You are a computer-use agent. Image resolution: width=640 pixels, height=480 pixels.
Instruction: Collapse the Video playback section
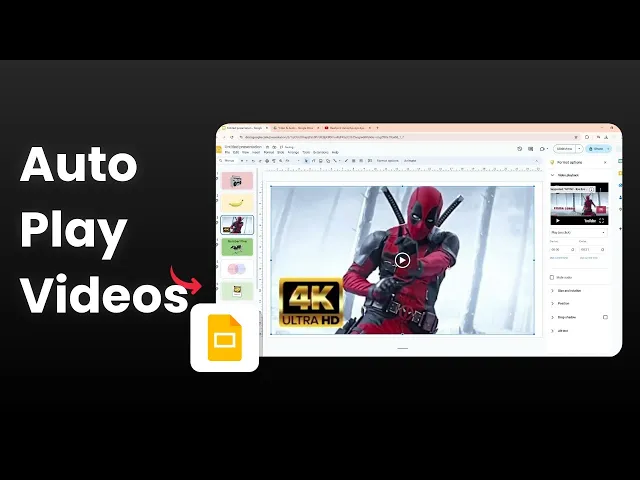(553, 175)
